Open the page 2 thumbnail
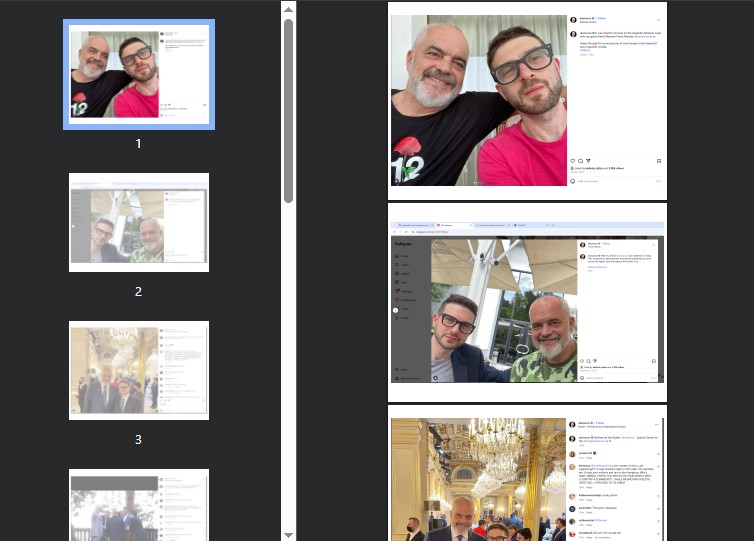The height and width of the screenshot is (541, 754). pyautogui.click(x=138, y=221)
